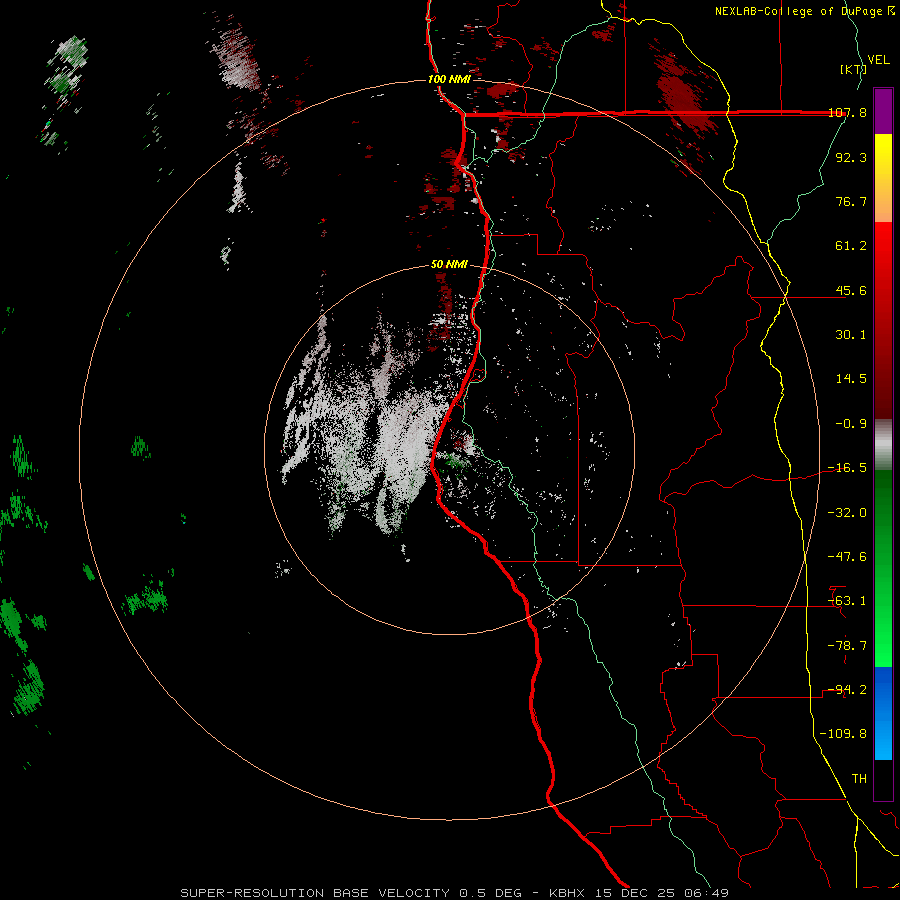Click the 107.8 legend value

pyautogui.click(x=847, y=113)
